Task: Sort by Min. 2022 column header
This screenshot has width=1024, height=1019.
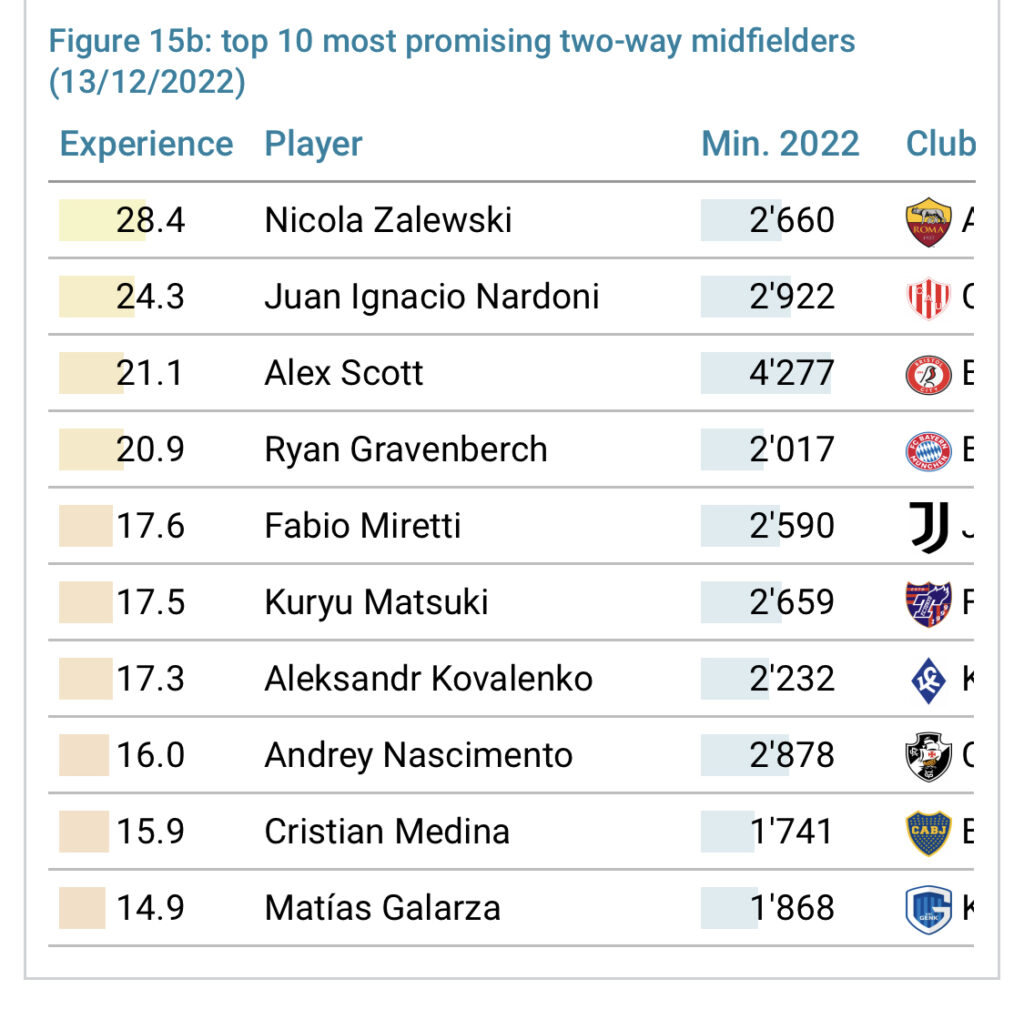Action: [780, 144]
